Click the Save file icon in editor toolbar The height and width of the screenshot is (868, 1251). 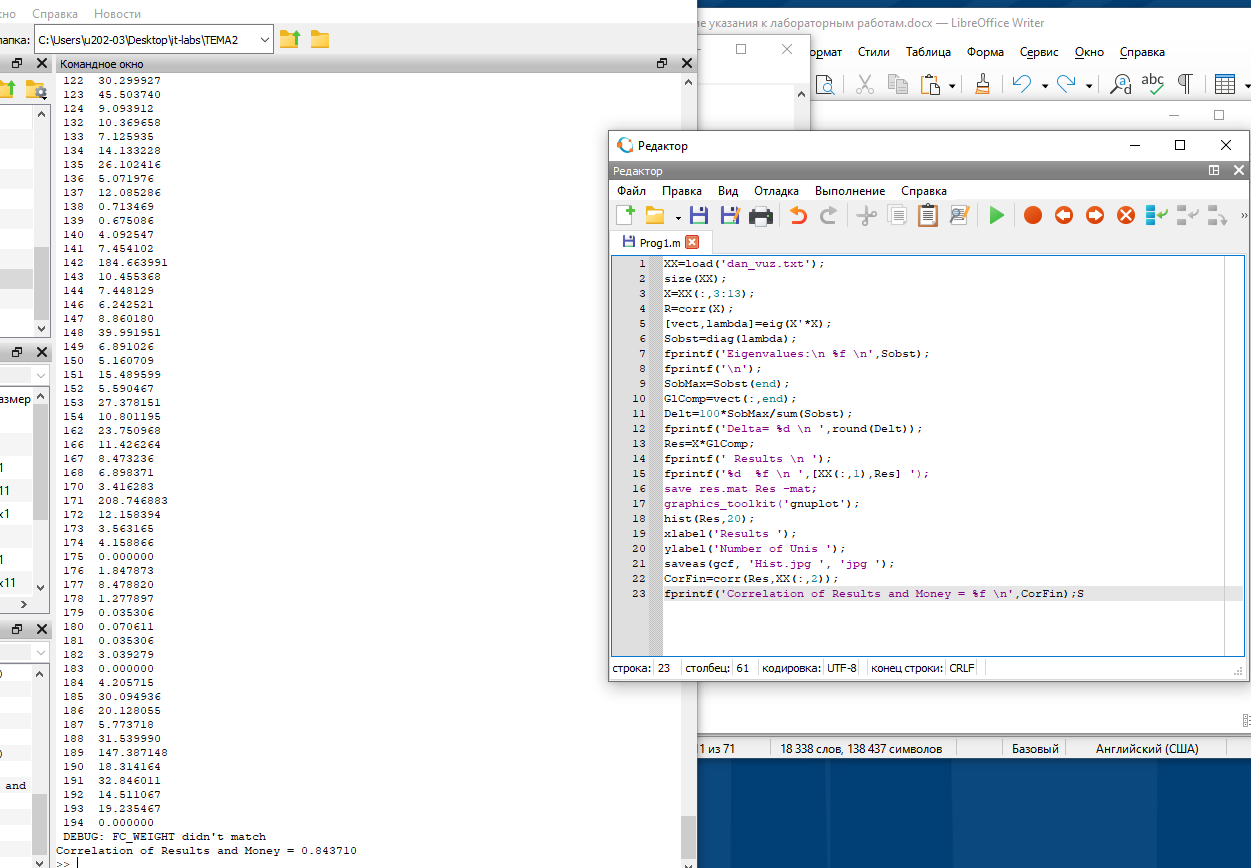point(699,215)
